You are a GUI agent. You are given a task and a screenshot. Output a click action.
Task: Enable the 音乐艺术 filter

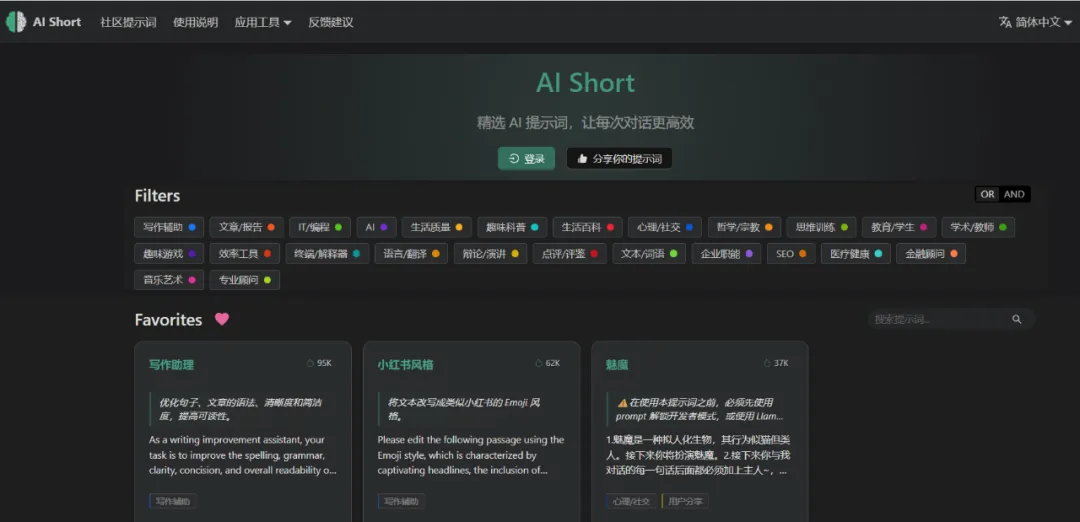pos(169,280)
